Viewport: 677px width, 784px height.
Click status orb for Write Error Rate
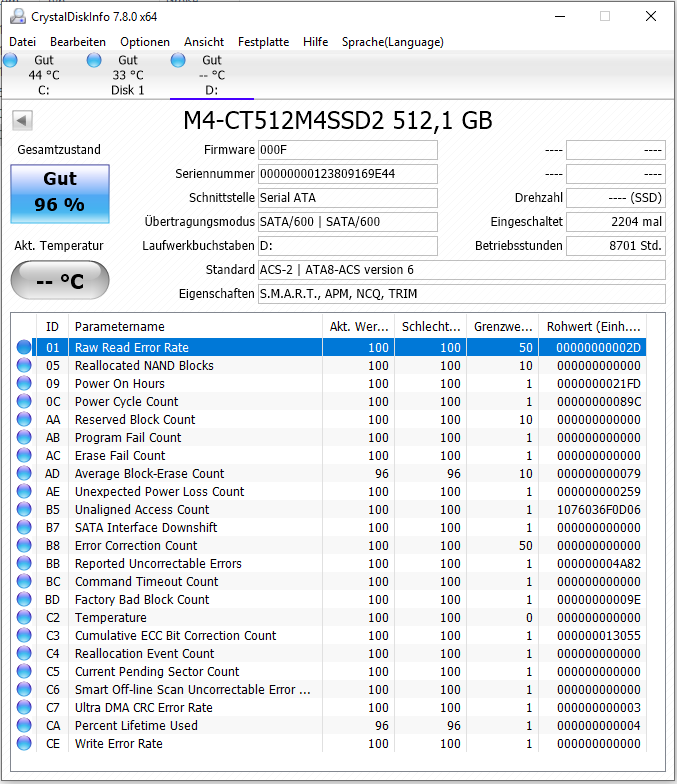point(24,744)
